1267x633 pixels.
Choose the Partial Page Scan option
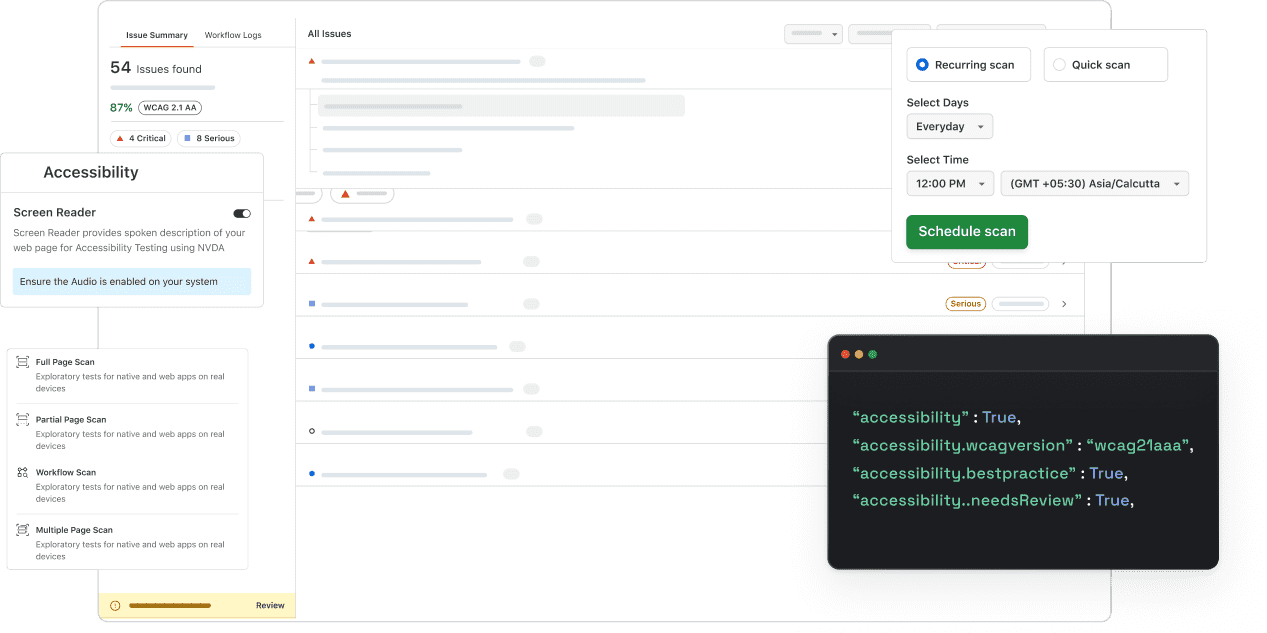click(127, 433)
